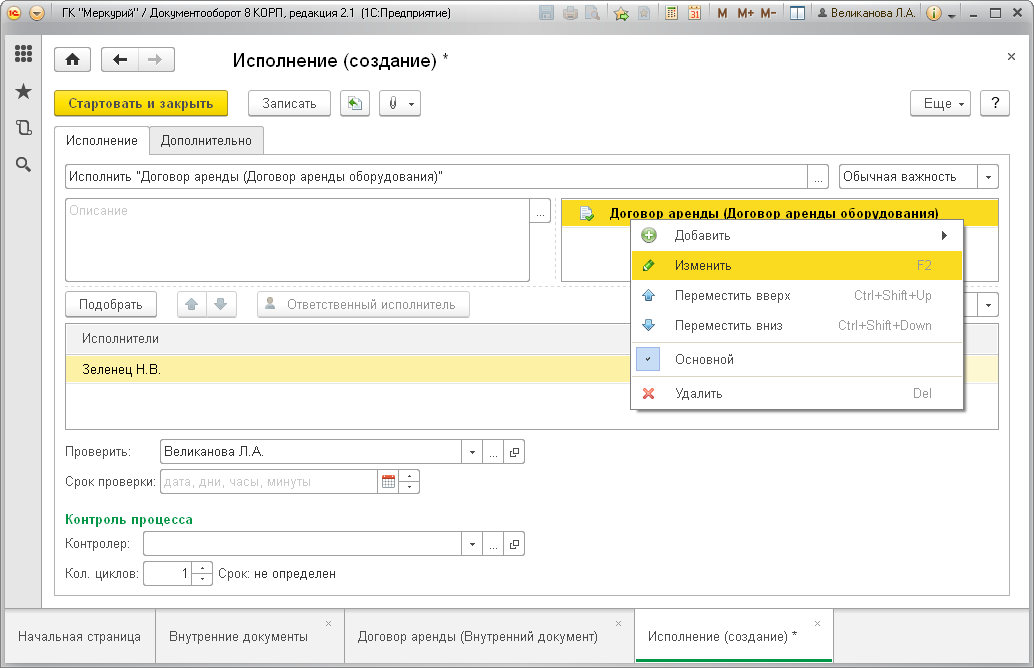This screenshot has height=668, width=1034.
Task: Open the Проверить field dropdown arrow
Action: tap(472, 452)
